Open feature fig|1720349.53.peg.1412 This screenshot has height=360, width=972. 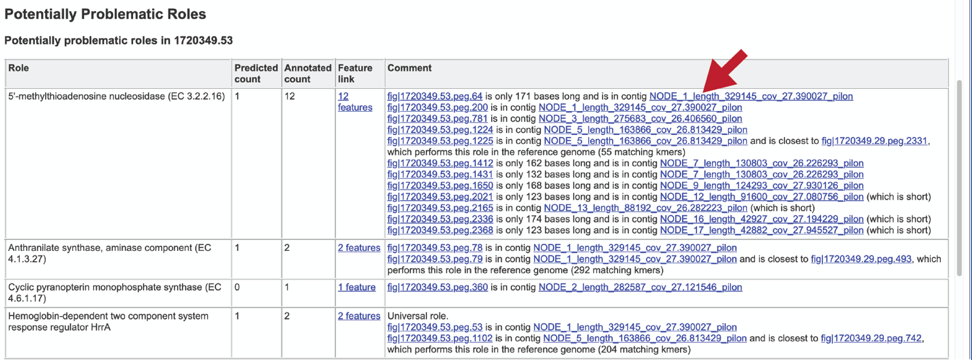440,163
